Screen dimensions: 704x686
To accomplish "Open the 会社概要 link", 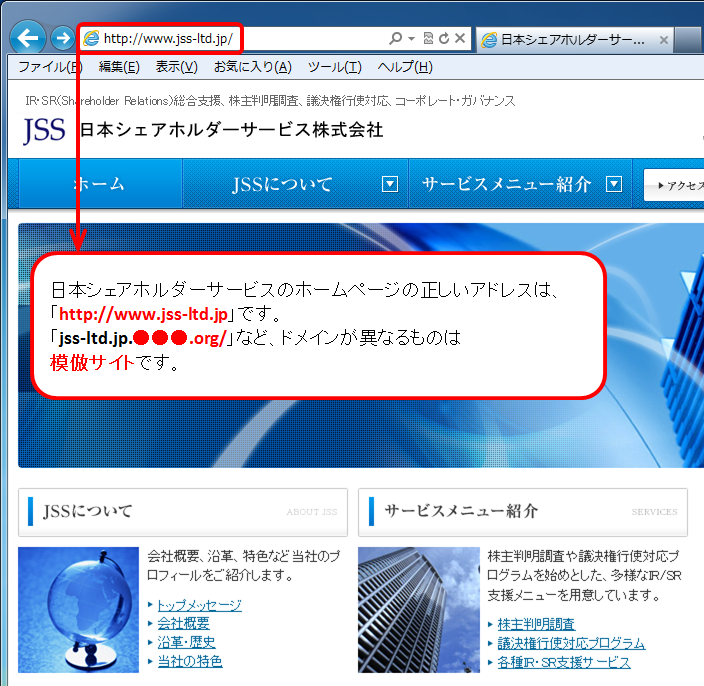I will pyautogui.click(x=184, y=624).
